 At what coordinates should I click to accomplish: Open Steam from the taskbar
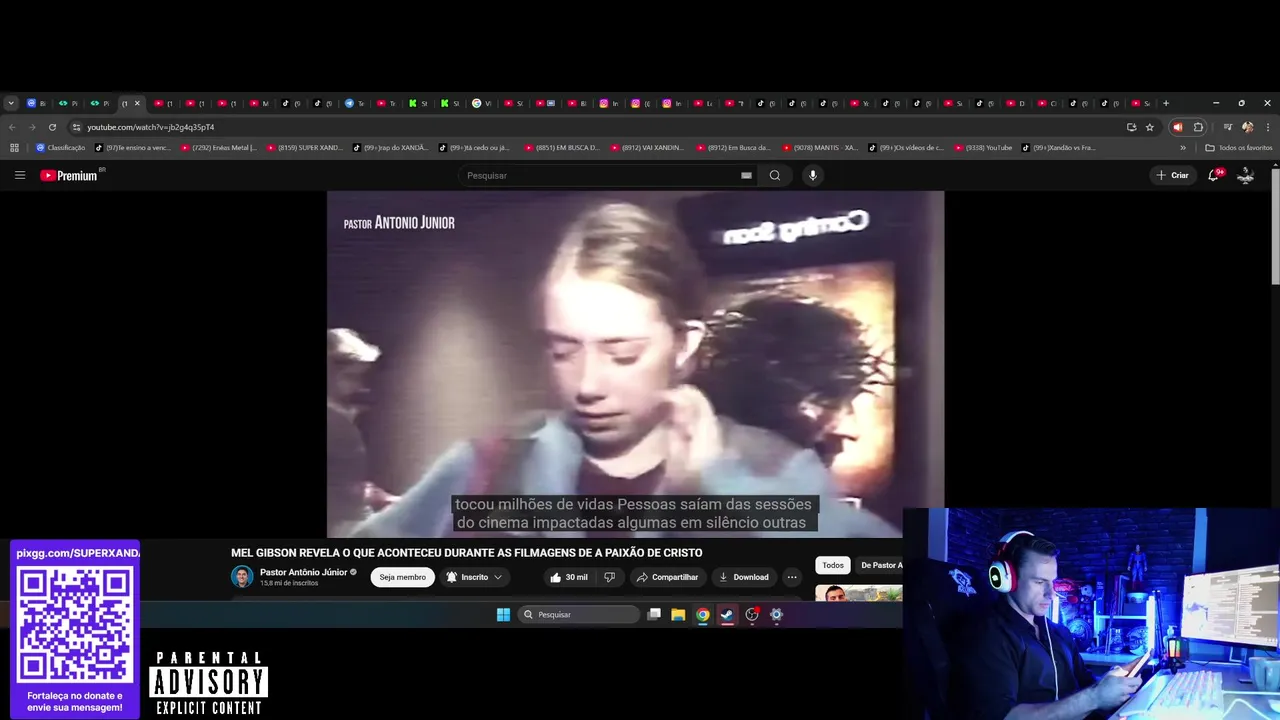(727, 614)
